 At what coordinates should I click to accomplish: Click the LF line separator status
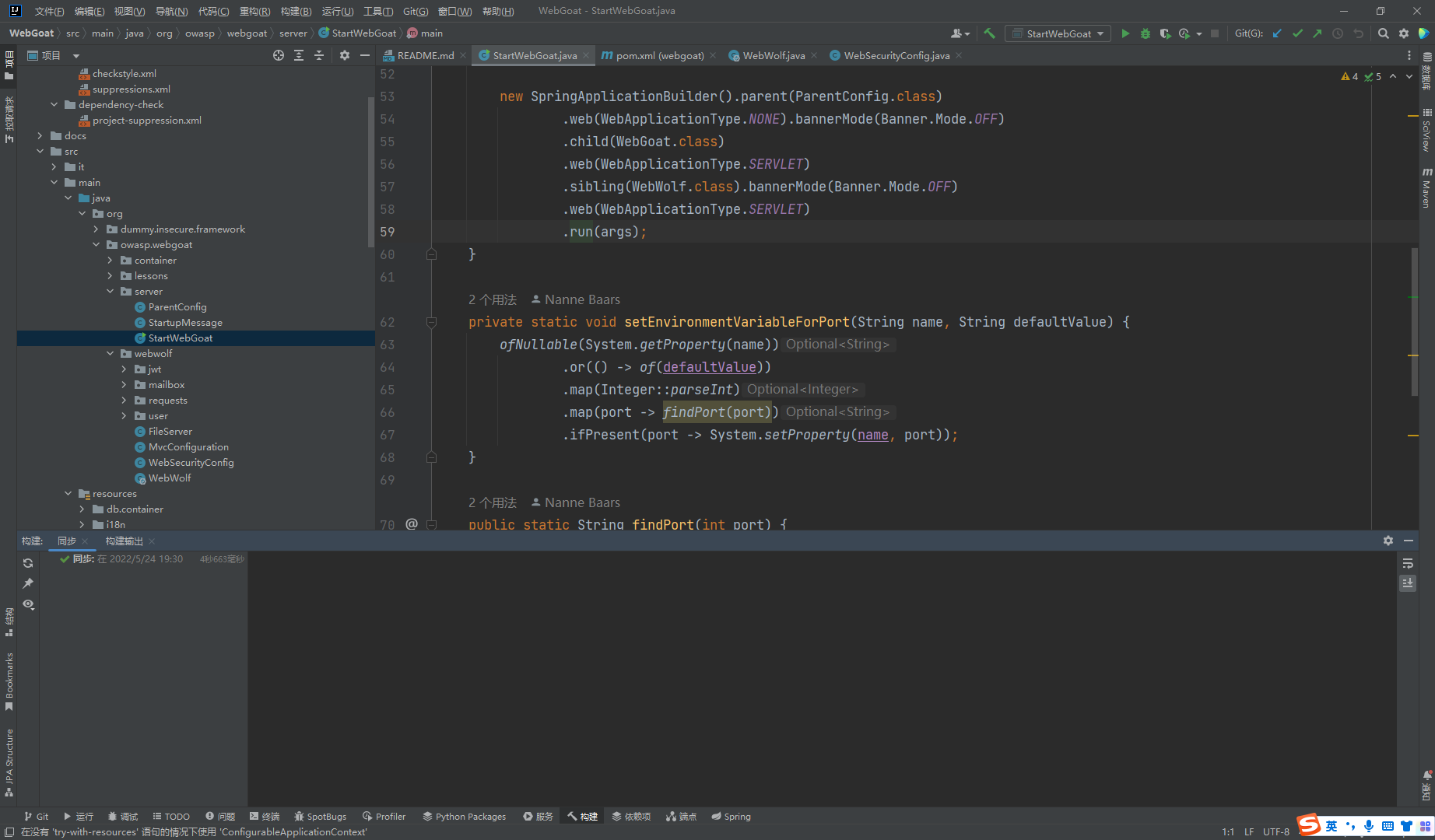pyautogui.click(x=1249, y=831)
